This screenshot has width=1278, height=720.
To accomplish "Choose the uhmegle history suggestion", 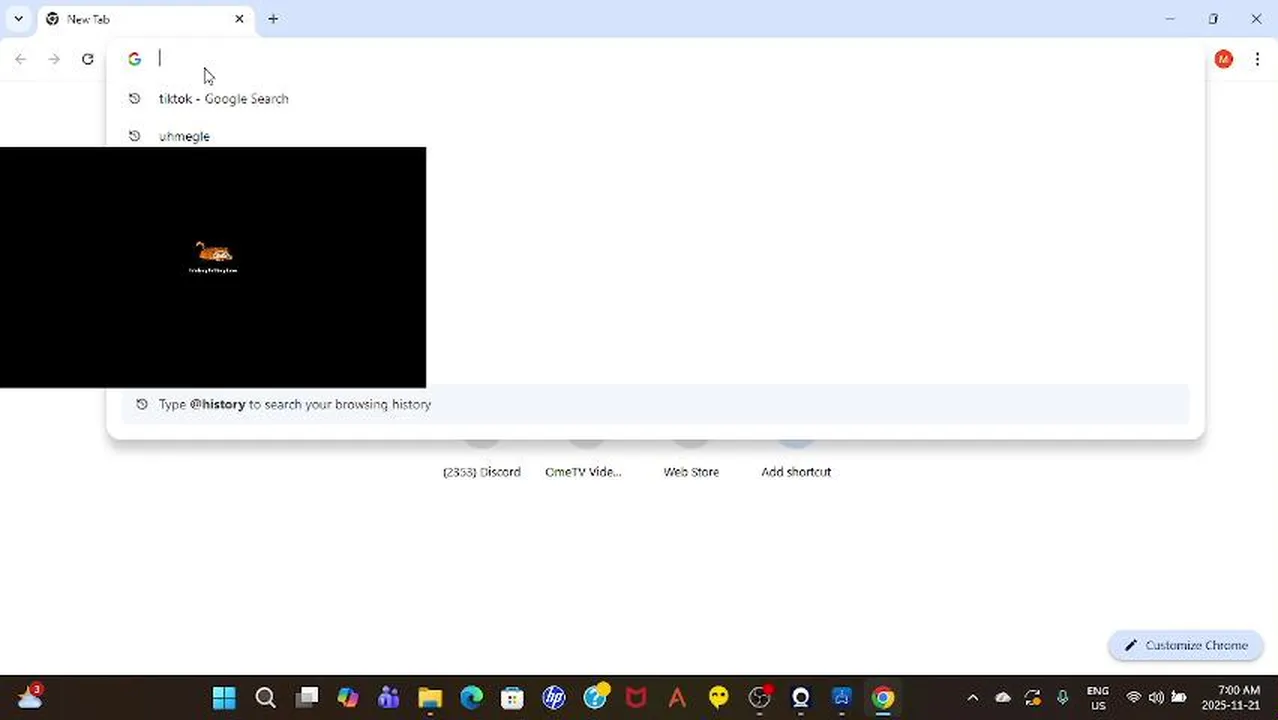I will point(655,135).
